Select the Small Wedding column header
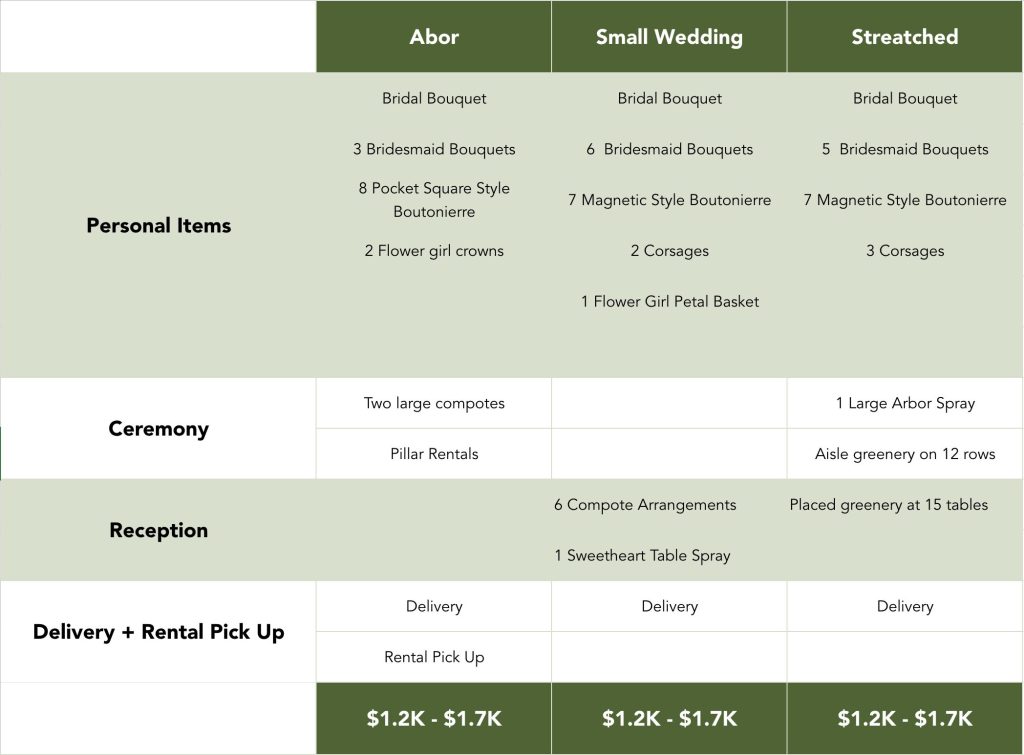 pyautogui.click(x=669, y=37)
